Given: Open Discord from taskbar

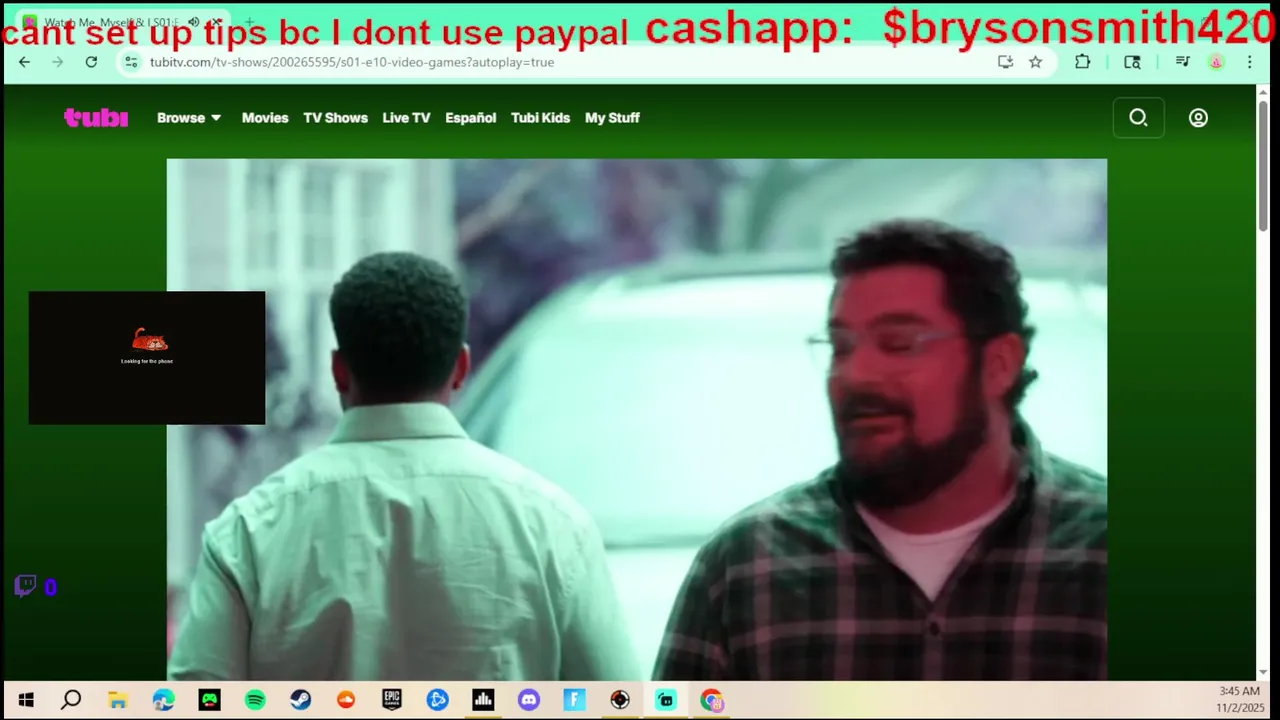Looking at the screenshot, I should [529, 700].
